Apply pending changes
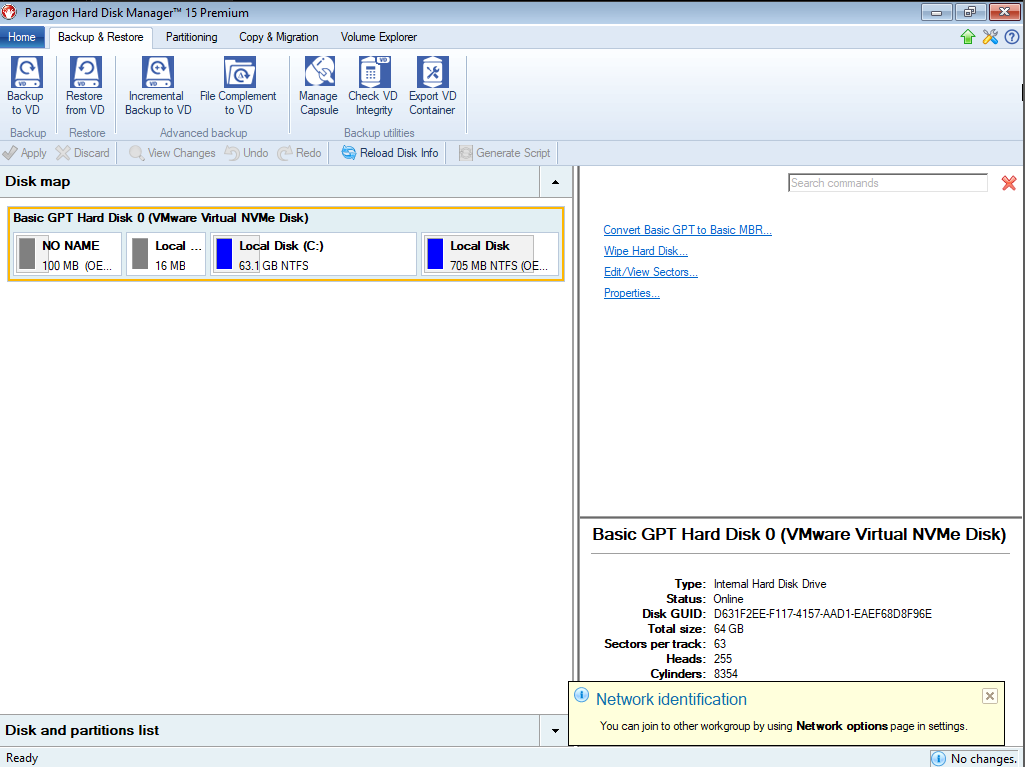Image resolution: width=1025 pixels, height=767 pixels. [25, 153]
